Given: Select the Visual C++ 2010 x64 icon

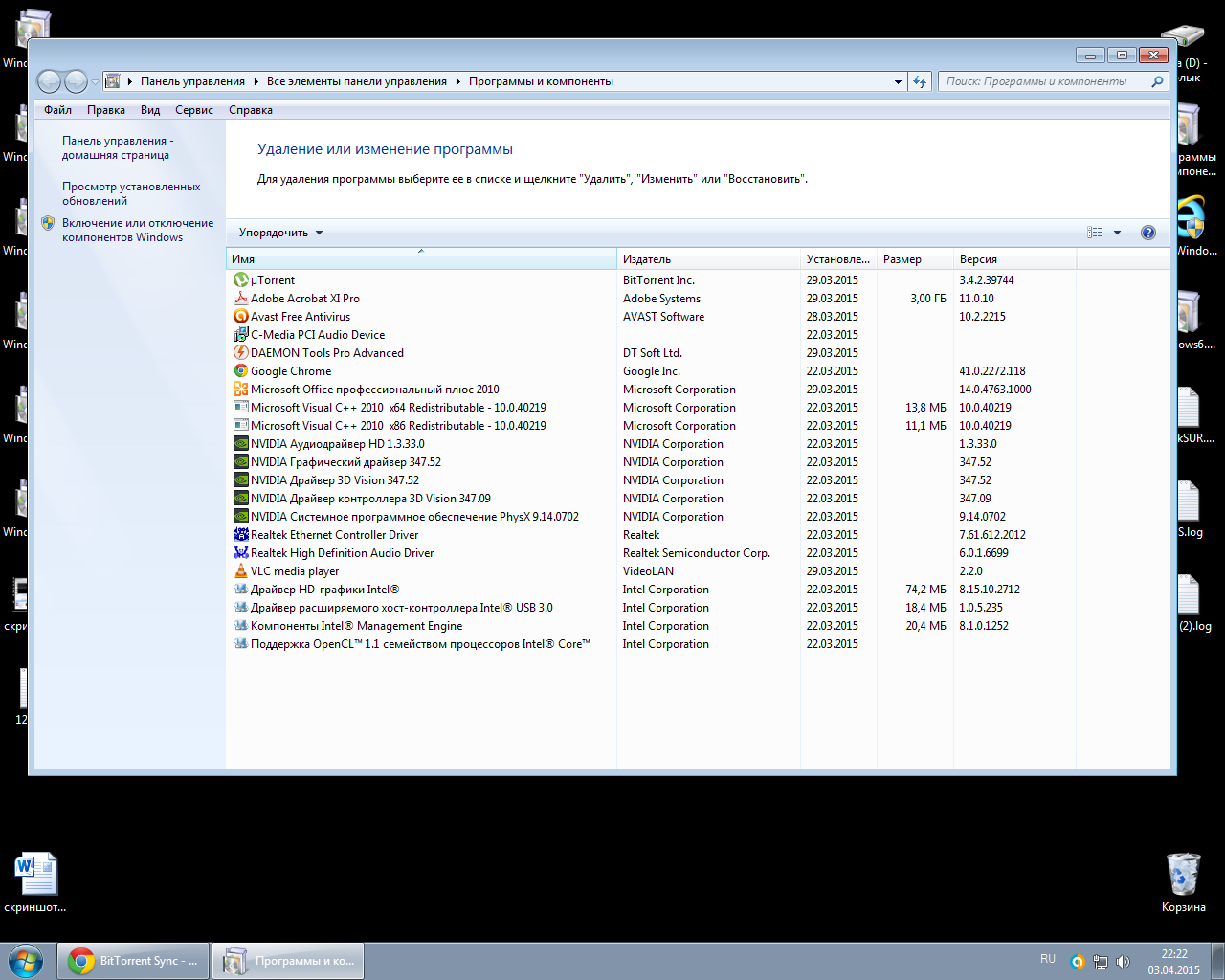Looking at the screenshot, I should tap(241, 408).
